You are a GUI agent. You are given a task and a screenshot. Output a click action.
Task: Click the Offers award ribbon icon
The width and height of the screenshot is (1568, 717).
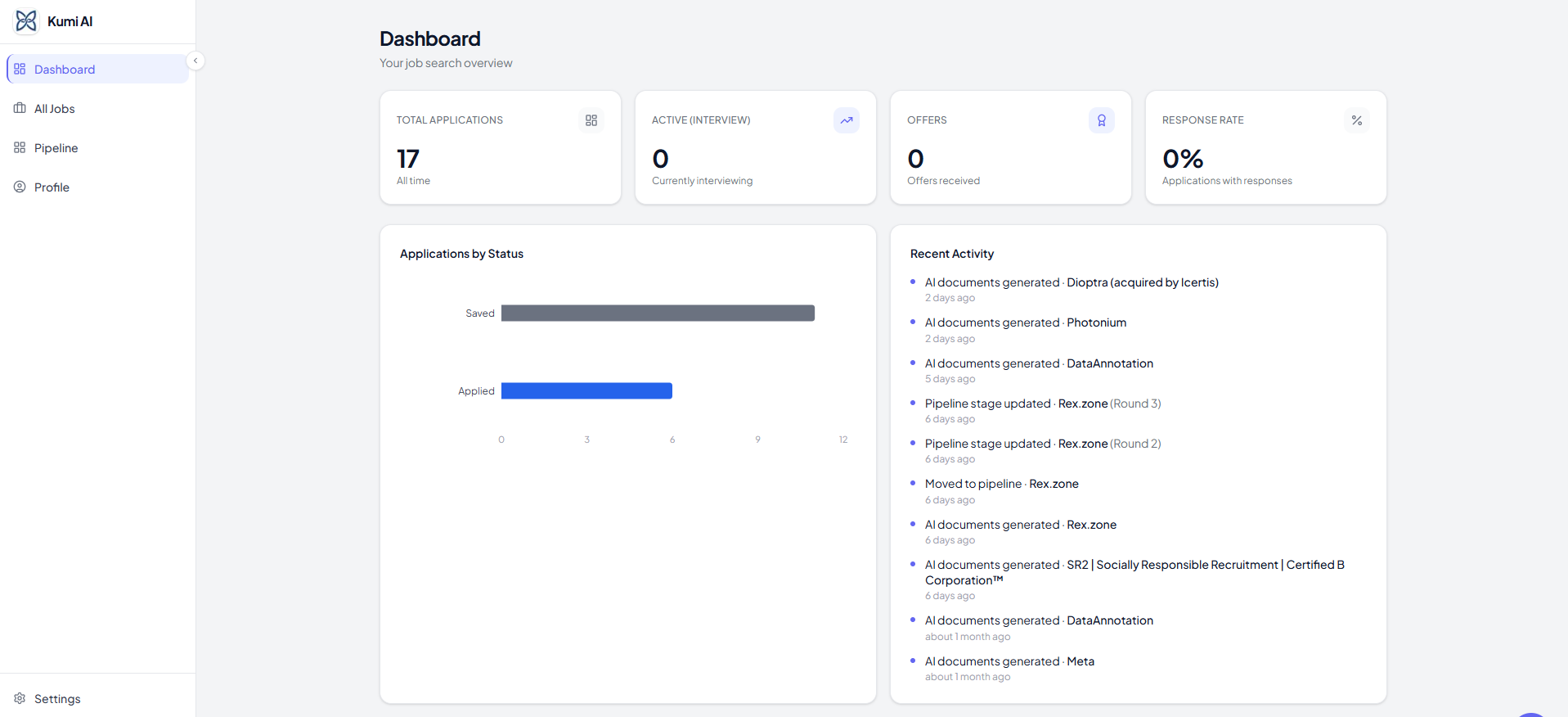click(x=1102, y=120)
